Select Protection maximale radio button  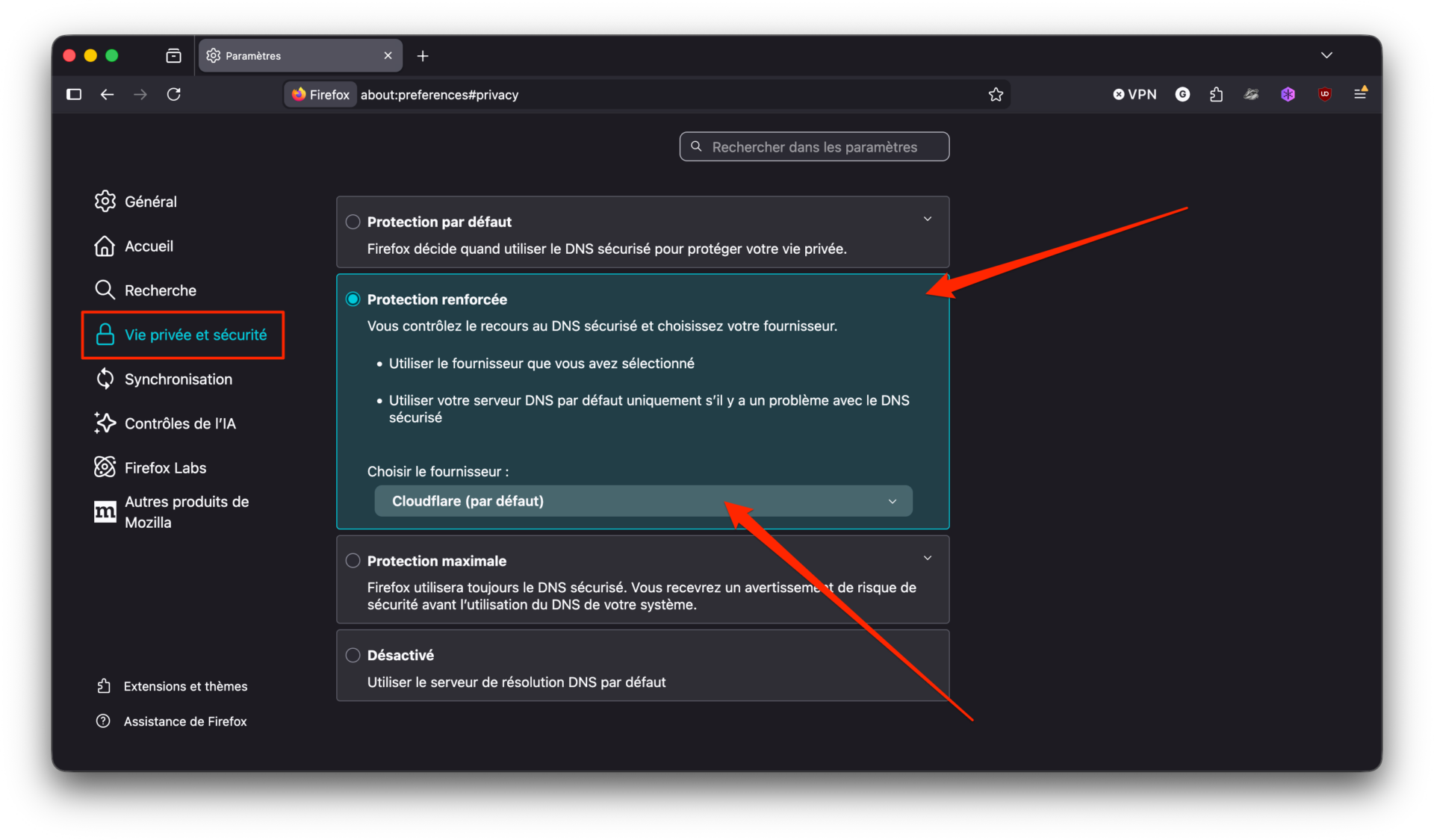coord(353,561)
